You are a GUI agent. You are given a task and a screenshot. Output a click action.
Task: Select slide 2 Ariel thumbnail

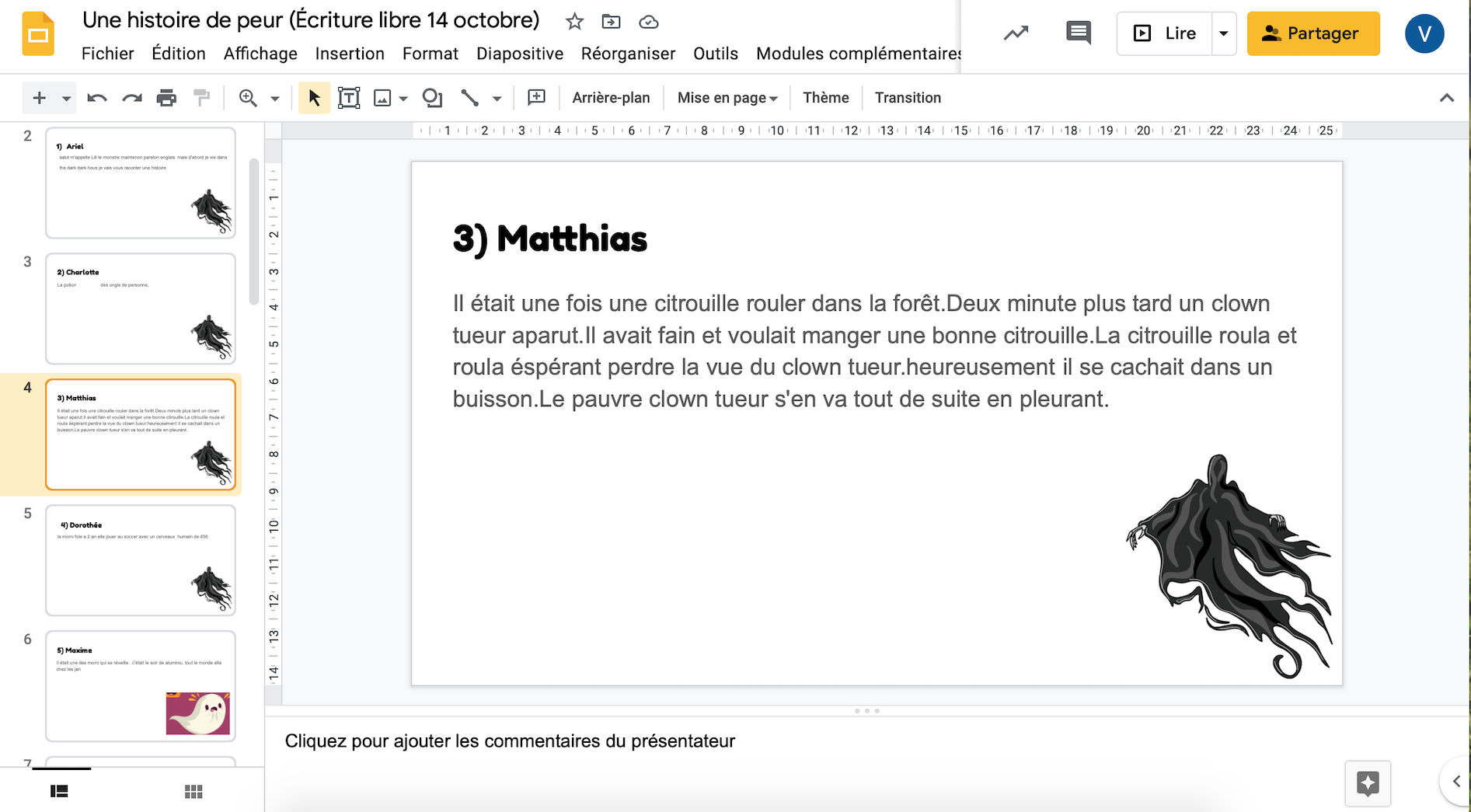[x=141, y=183]
